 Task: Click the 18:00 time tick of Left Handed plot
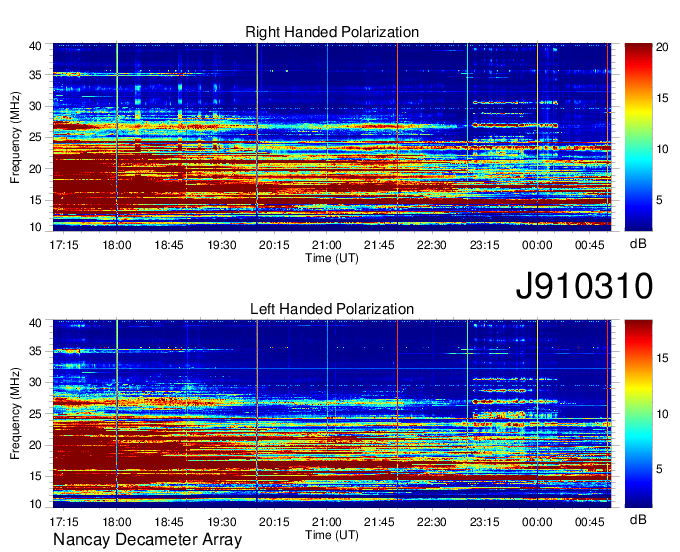117,522
